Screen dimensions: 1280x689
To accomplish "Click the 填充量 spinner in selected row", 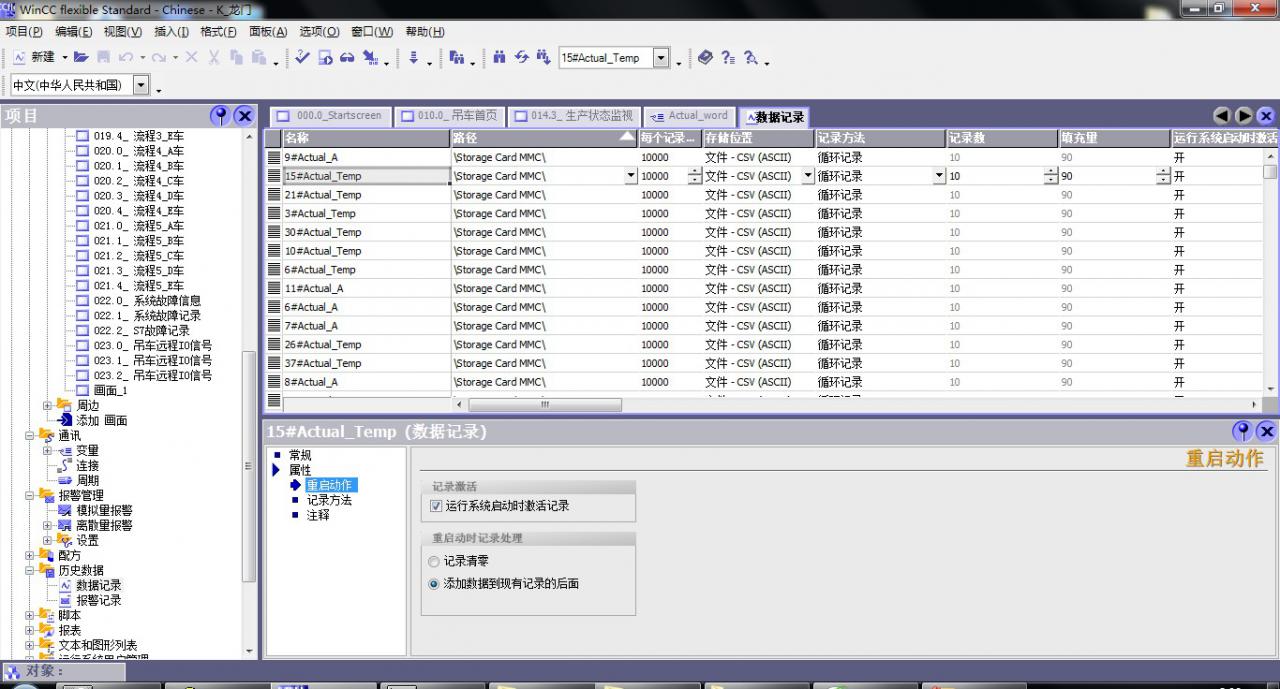I will click(x=1163, y=176).
